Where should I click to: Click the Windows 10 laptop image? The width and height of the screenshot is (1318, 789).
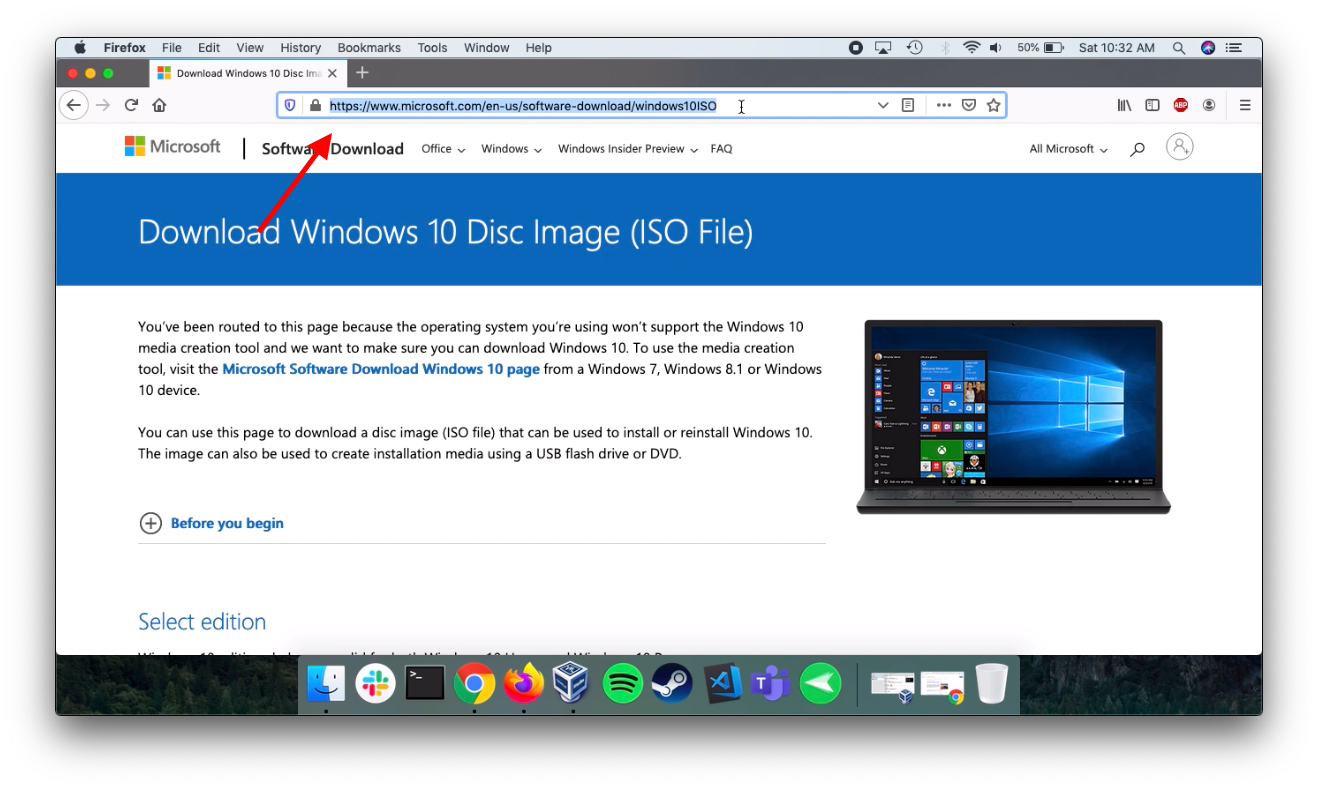click(x=1013, y=417)
